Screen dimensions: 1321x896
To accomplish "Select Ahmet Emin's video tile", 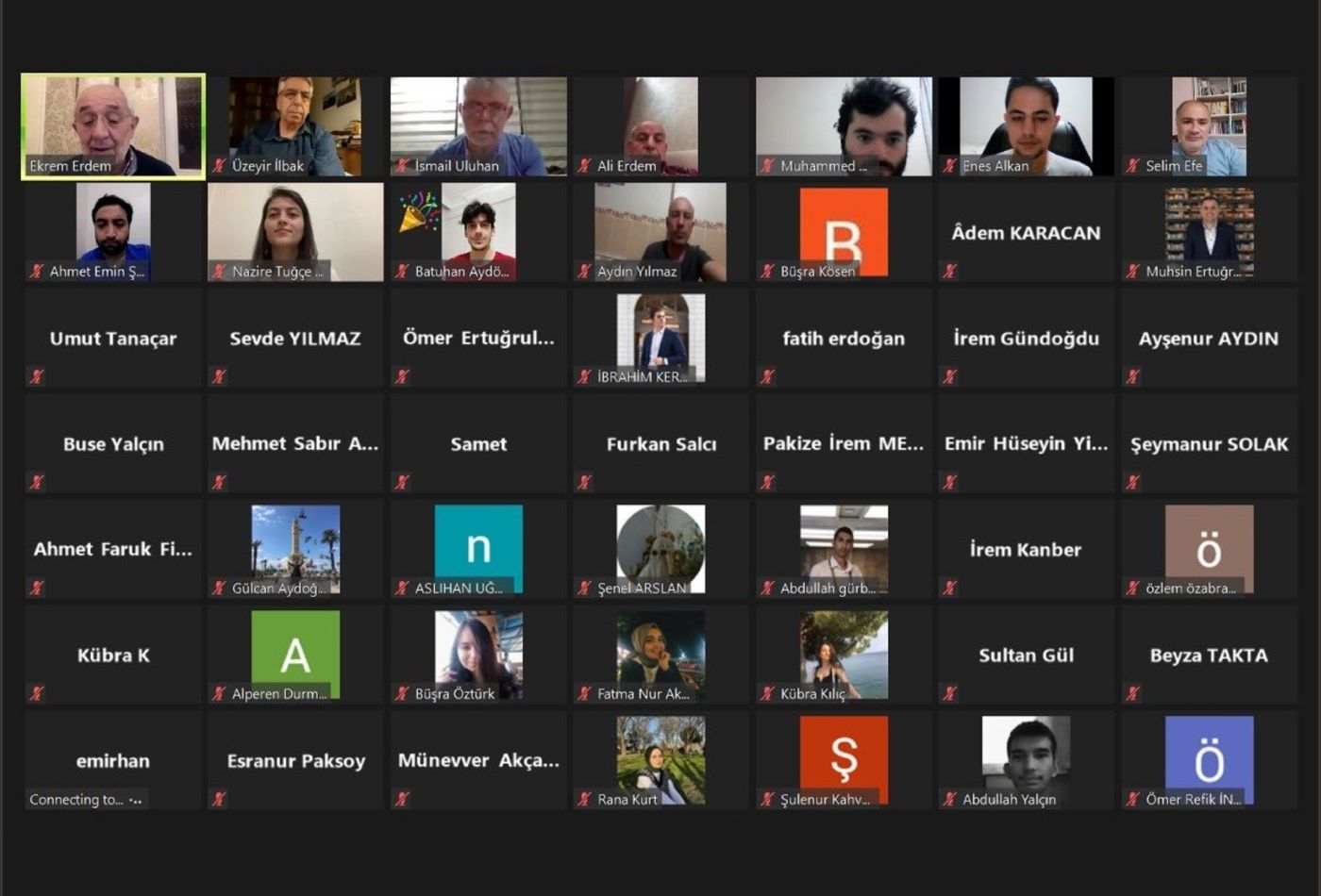I will pyautogui.click(x=113, y=232).
